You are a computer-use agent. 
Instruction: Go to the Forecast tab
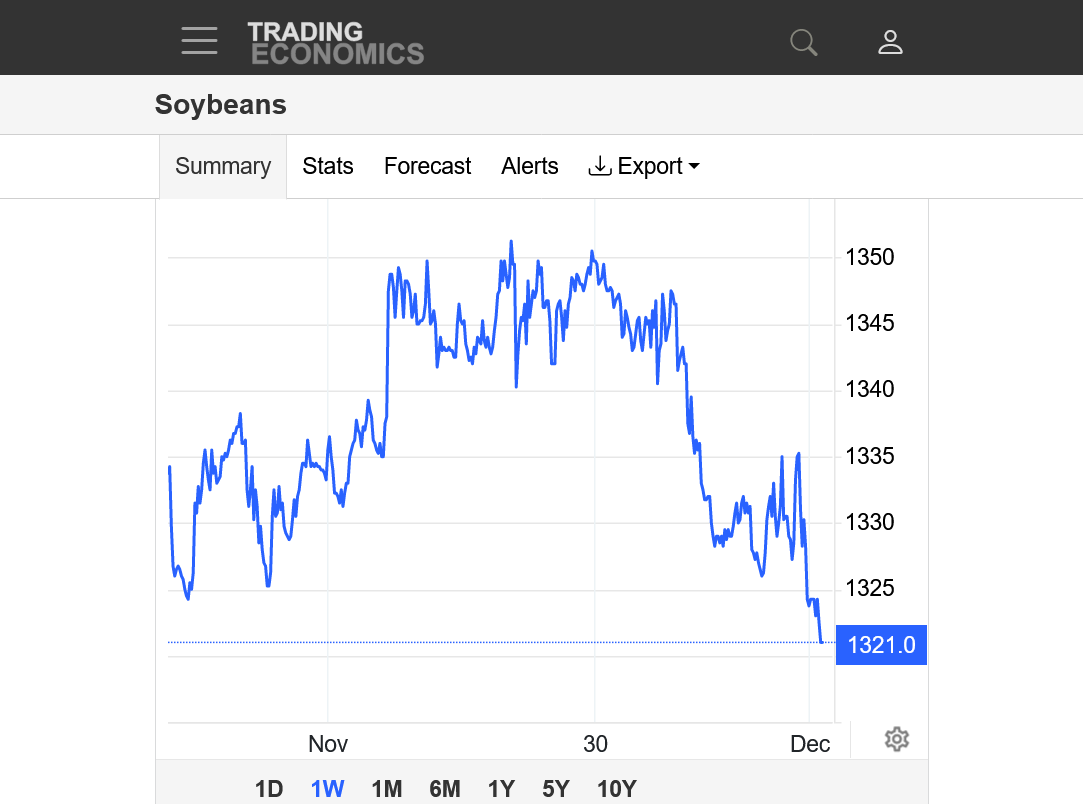click(x=427, y=166)
